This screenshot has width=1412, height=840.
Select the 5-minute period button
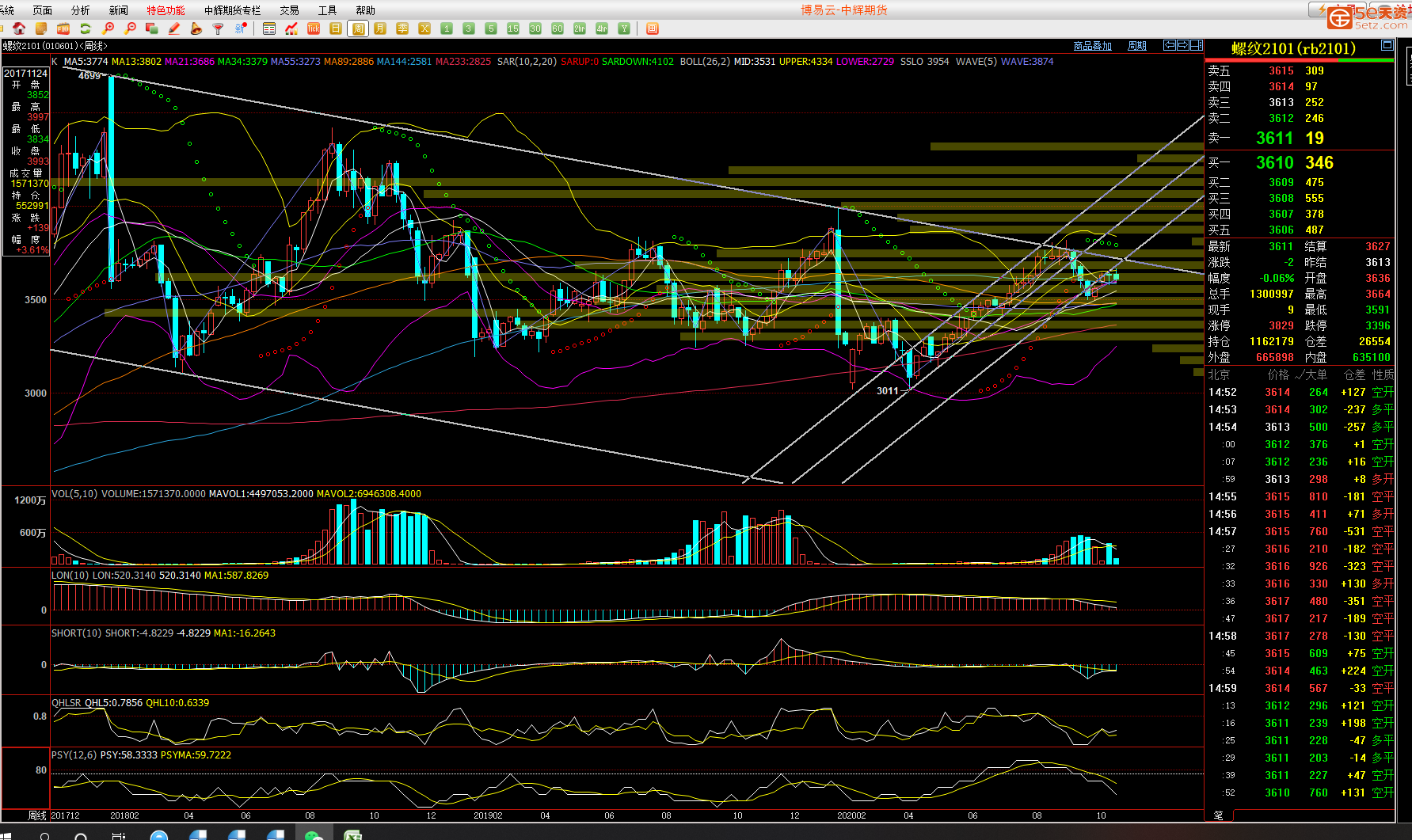(x=491, y=29)
